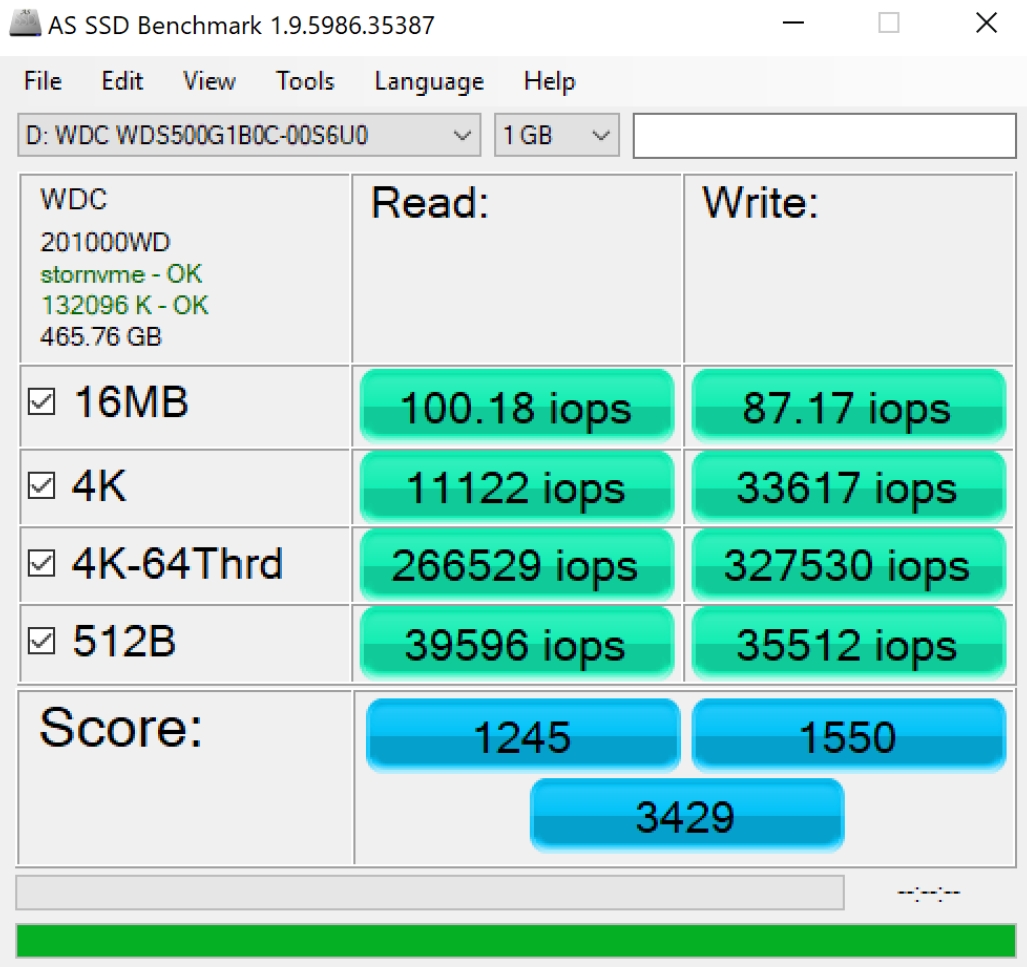This screenshot has height=967, width=1027.
Task: Uncheck the 4K test checkbox
Action: pyautogui.click(x=41, y=485)
